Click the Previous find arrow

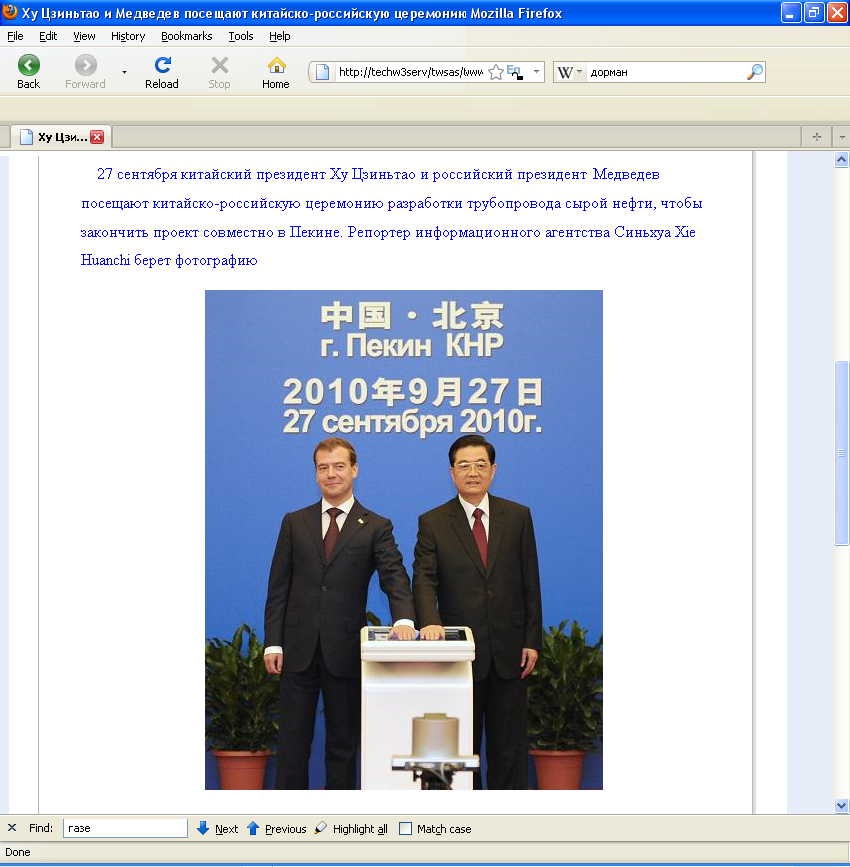coord(277,828)
